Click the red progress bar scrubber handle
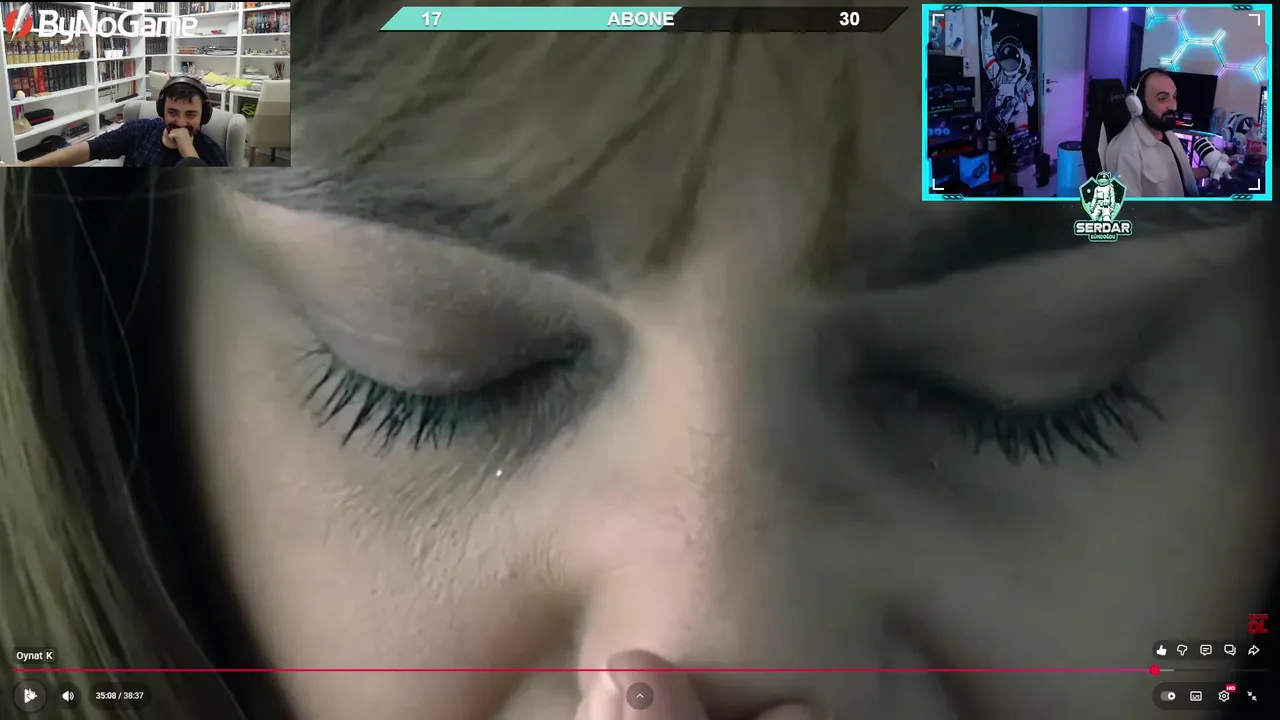 point(1155,671)
